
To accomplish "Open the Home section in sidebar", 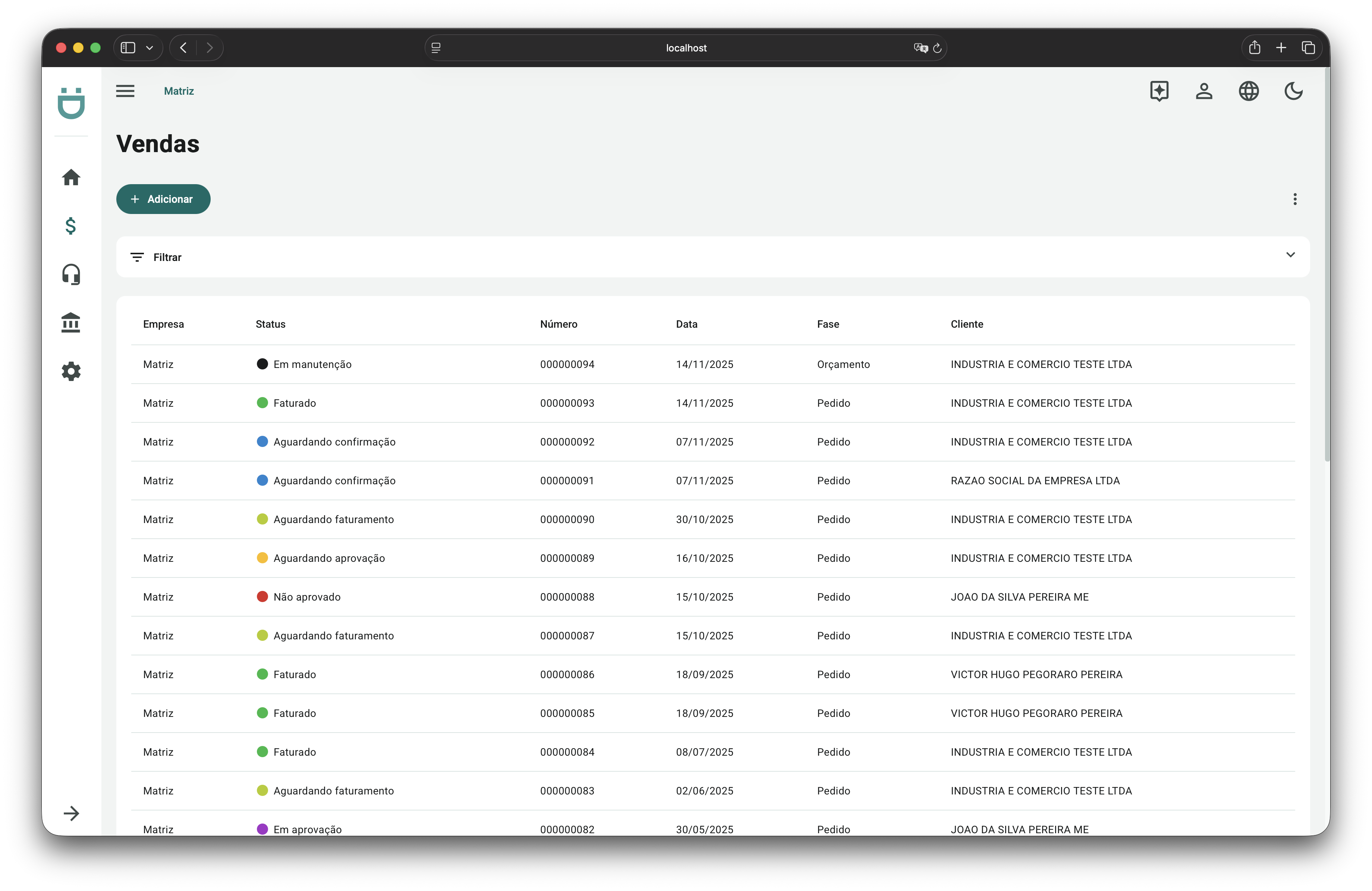I will click(x=71, y=177).
